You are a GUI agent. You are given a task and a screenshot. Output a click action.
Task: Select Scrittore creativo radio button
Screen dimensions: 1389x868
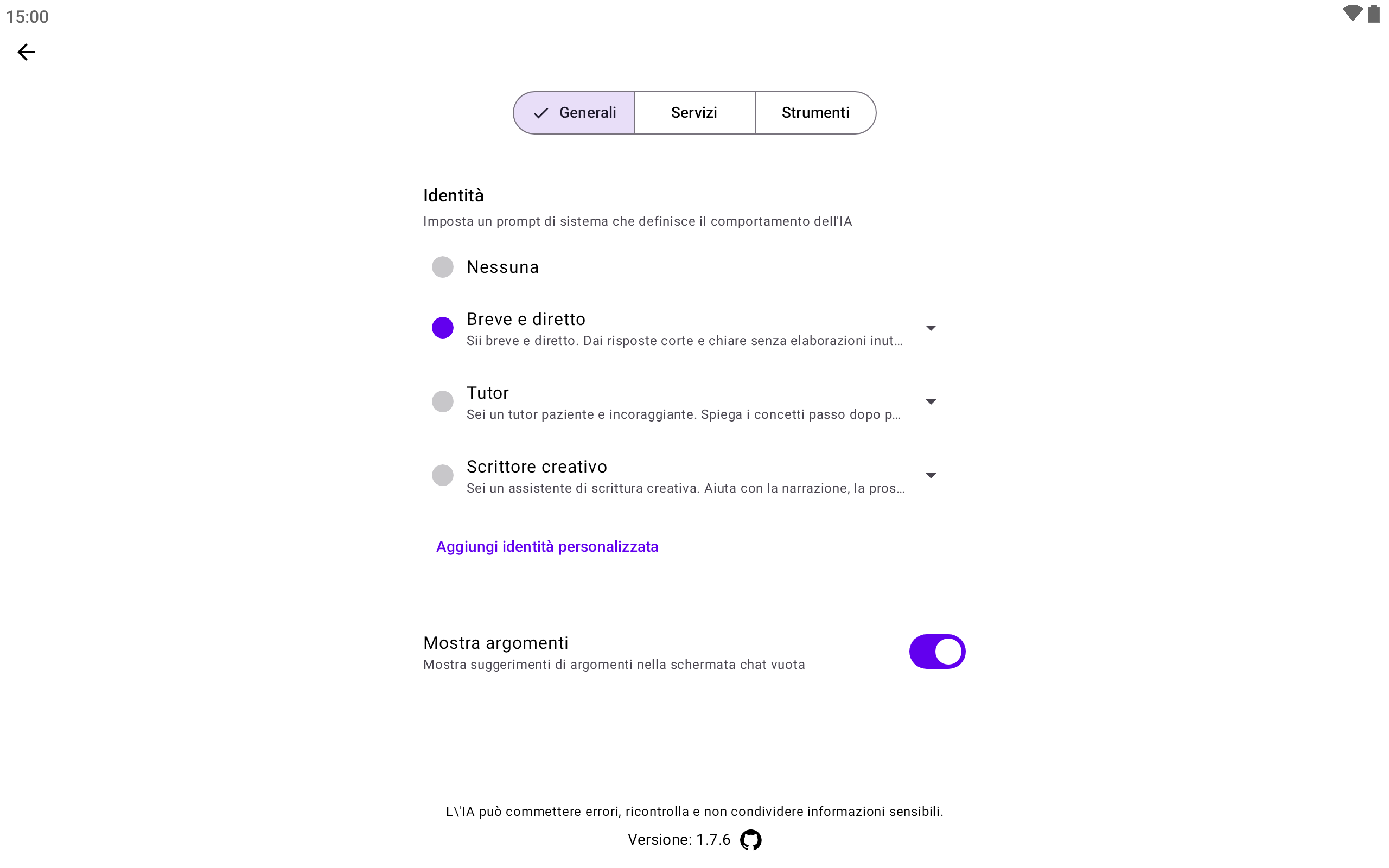click(443, 475)
